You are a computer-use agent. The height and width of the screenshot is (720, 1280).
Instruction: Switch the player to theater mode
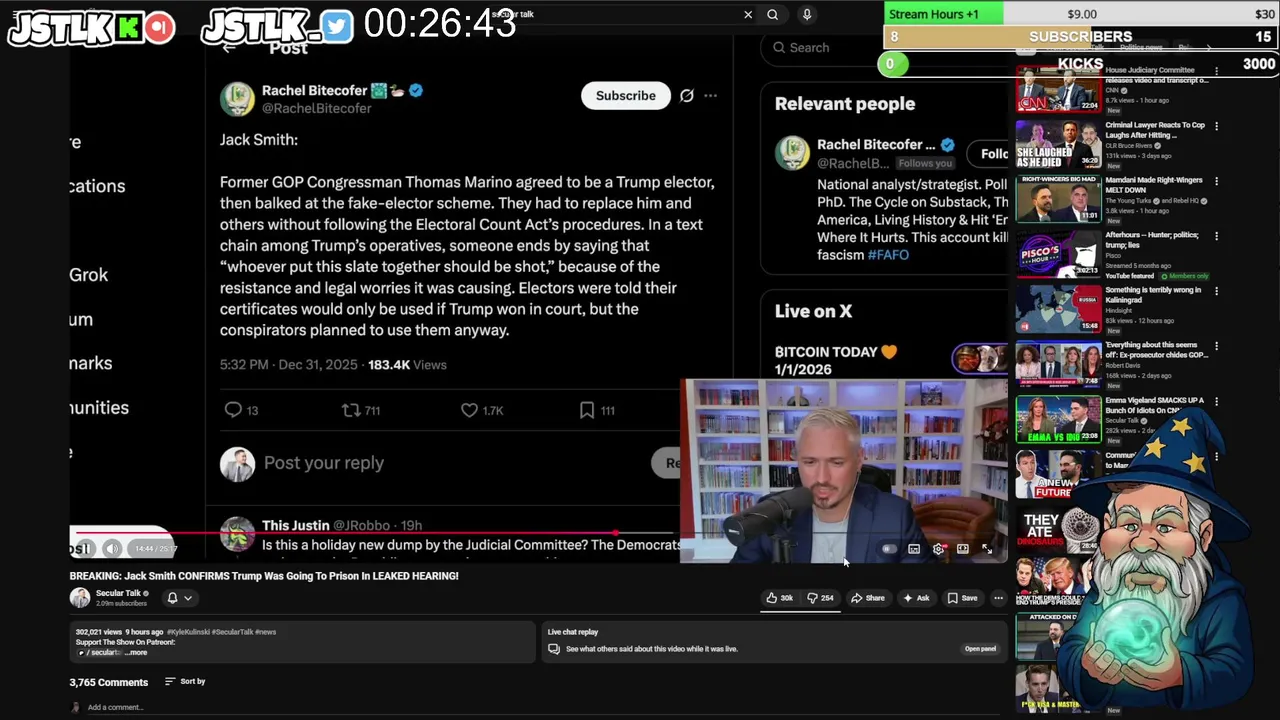click(x=962, y=549)
